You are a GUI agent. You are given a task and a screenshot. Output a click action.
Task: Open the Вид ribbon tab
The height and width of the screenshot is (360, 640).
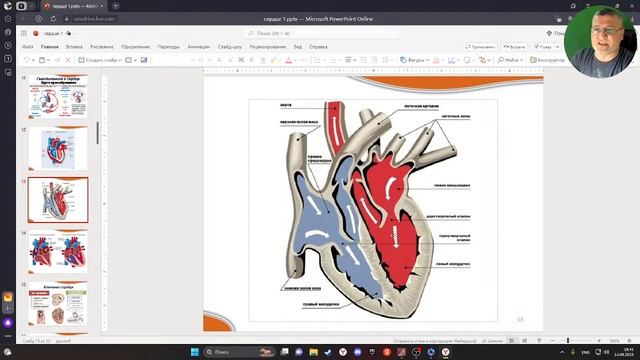coord(298,47)
